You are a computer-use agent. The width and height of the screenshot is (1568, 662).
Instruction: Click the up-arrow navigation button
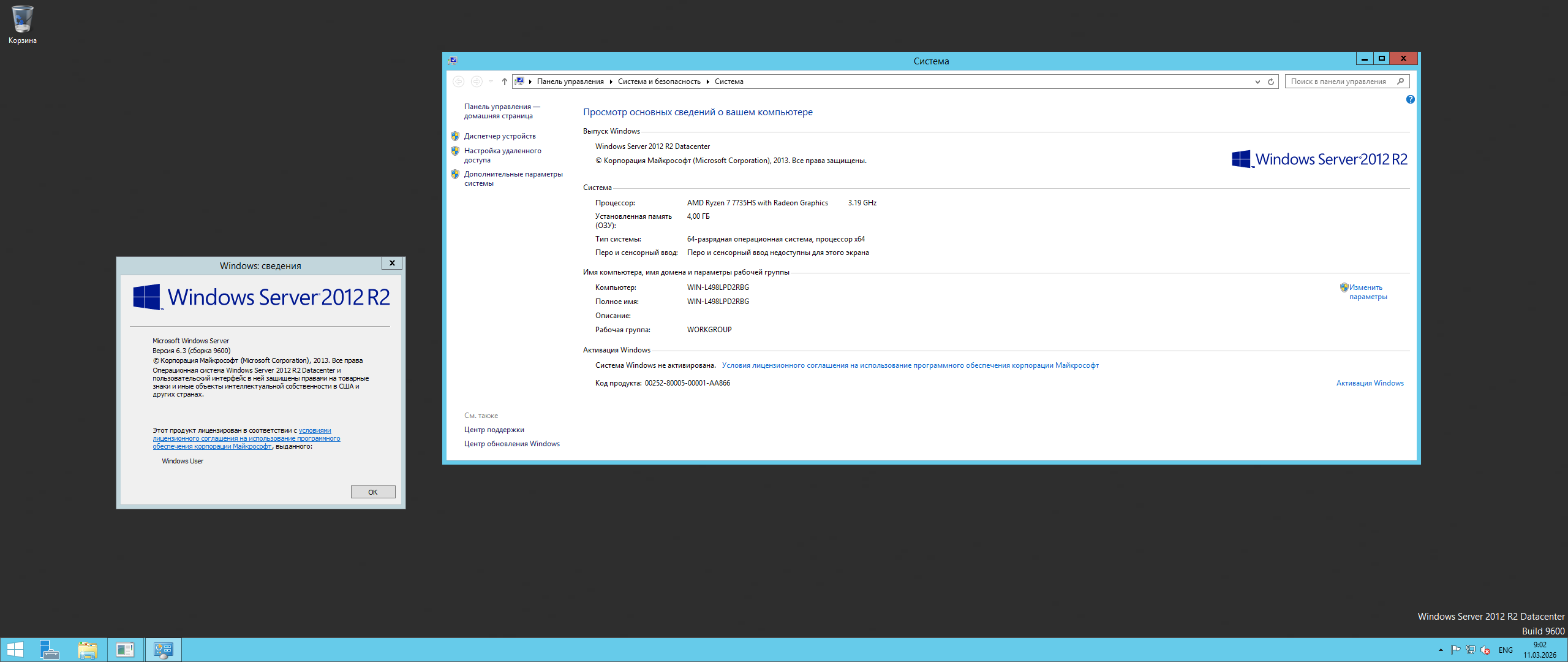click(x=504, y=82)
